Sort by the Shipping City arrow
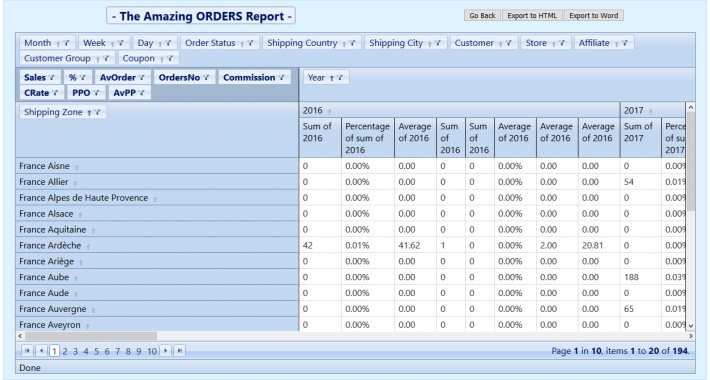The height and width of the screenshot is (380, 710). pyautogui.click(x=429, y=44)
